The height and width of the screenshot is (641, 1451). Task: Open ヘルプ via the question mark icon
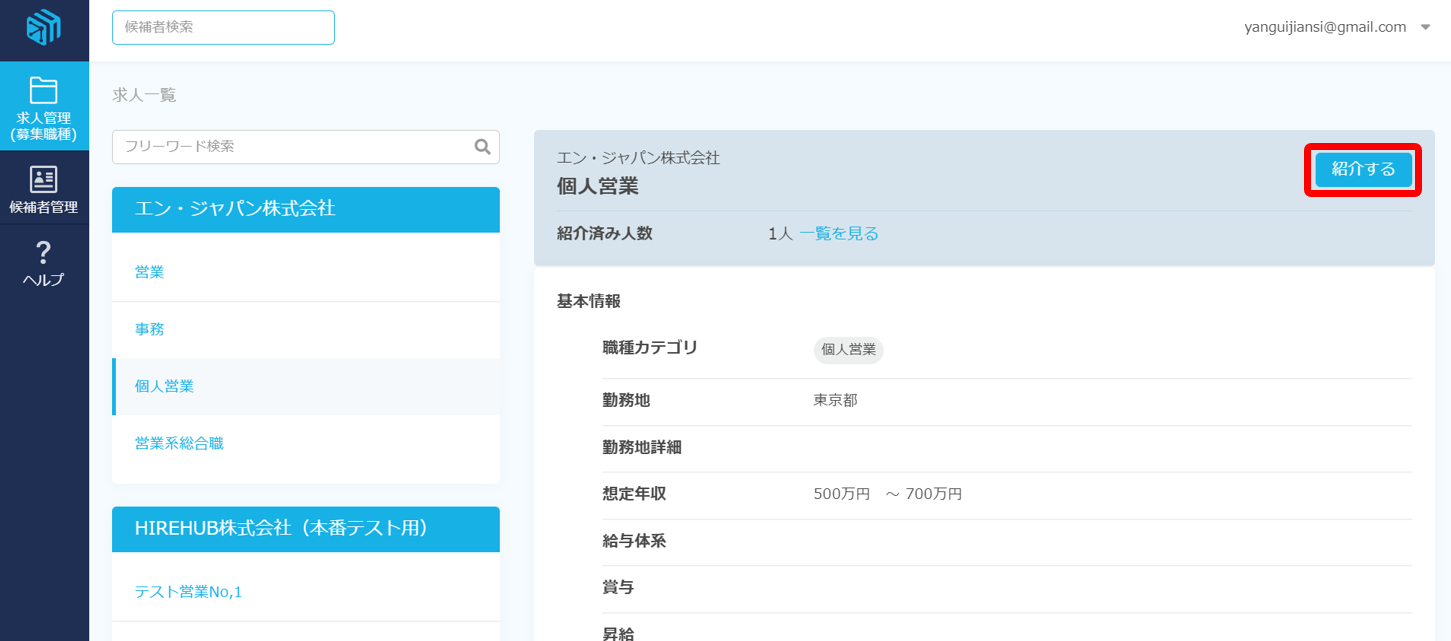click(x=44, y=253)
